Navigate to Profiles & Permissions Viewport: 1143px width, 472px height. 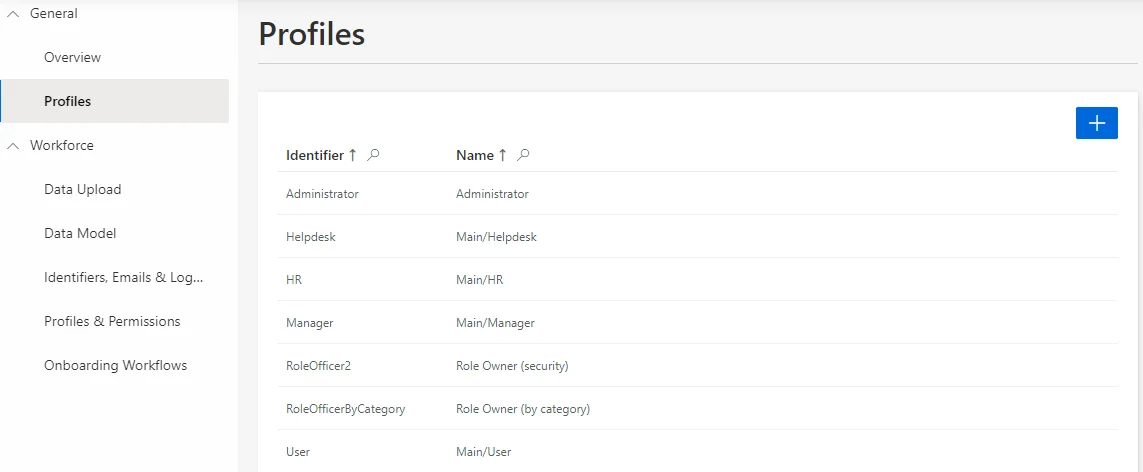[x=112, y=322]
